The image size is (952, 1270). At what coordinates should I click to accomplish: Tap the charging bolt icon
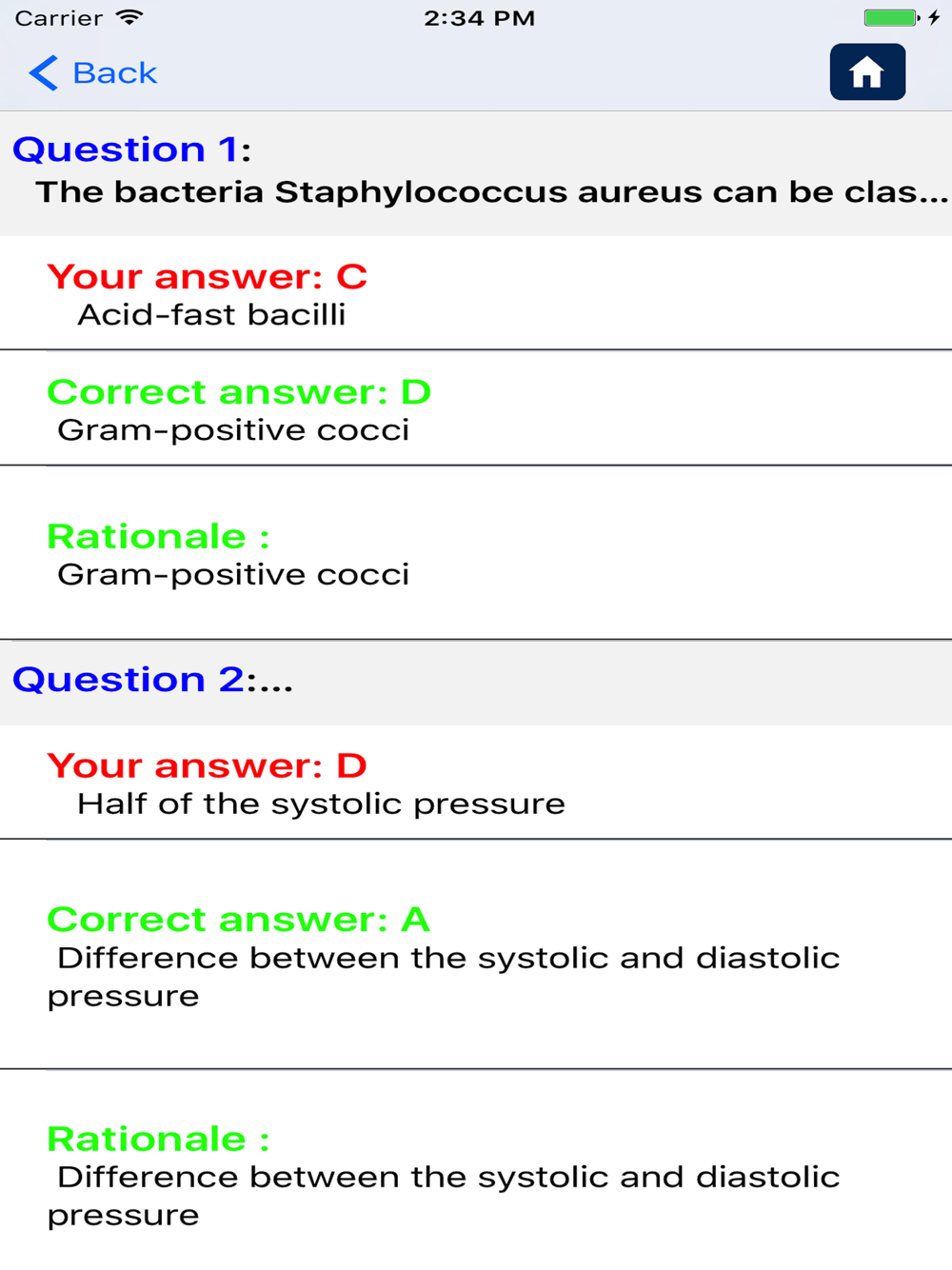(934, 17)
